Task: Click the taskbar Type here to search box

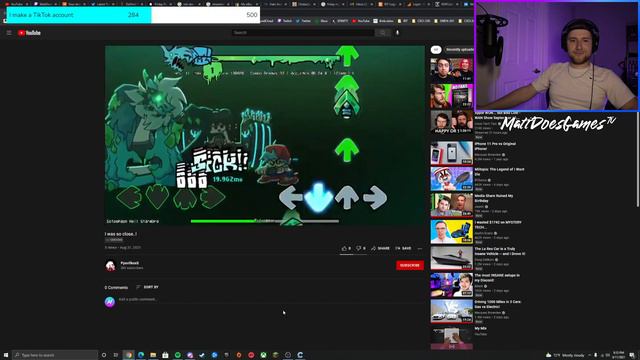Action: click(x=55, y=355)
